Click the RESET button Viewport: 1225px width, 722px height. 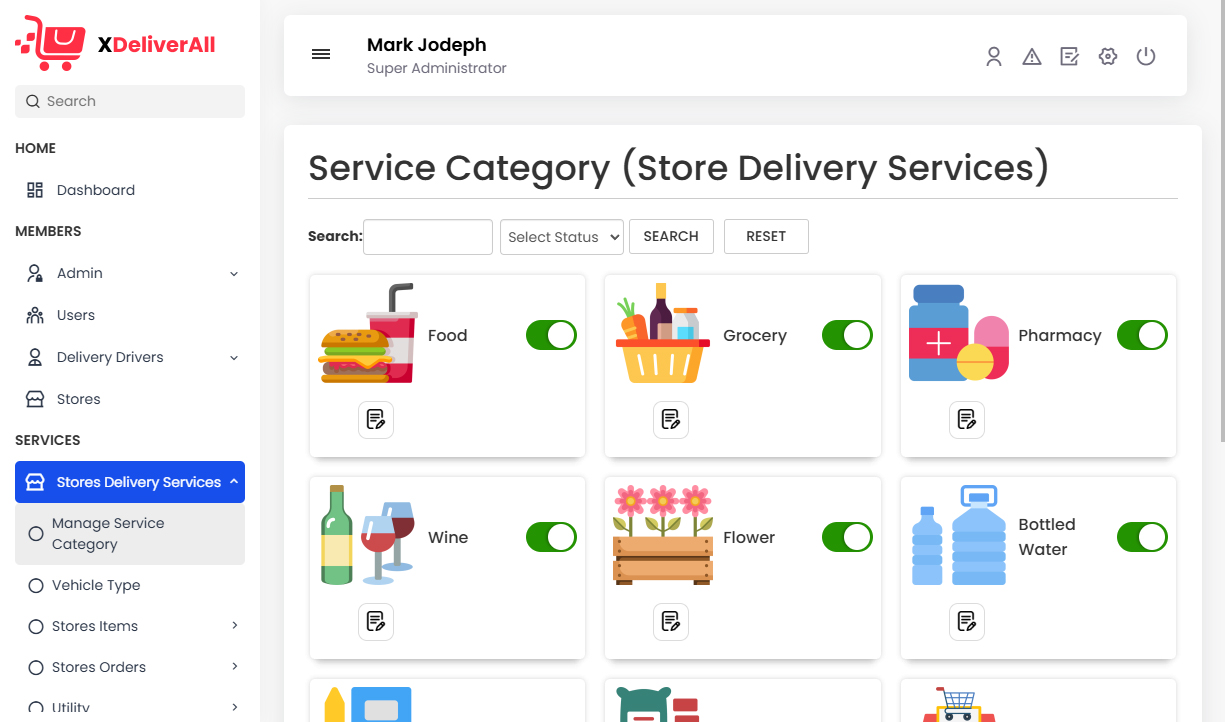click(x=766, y=237)
